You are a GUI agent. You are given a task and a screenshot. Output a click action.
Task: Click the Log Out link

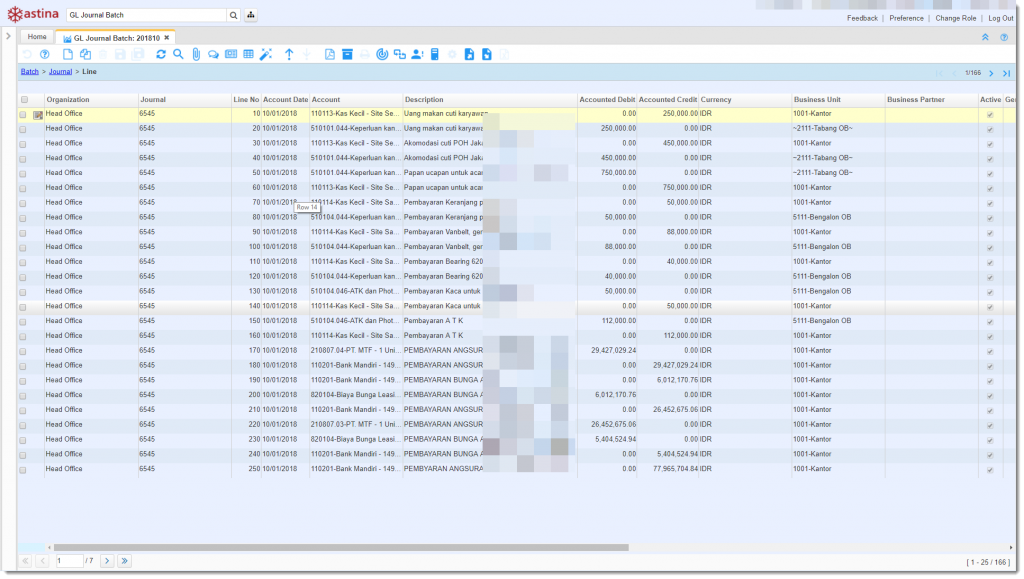click(x=1000, y=18)
